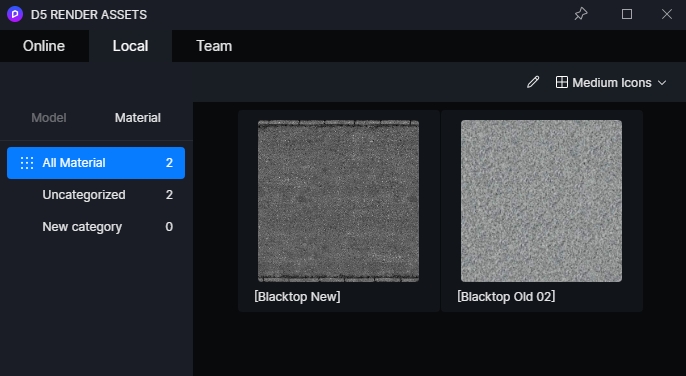
Task: Click the D5 Render purple logo icon
Action: point(15,14)
